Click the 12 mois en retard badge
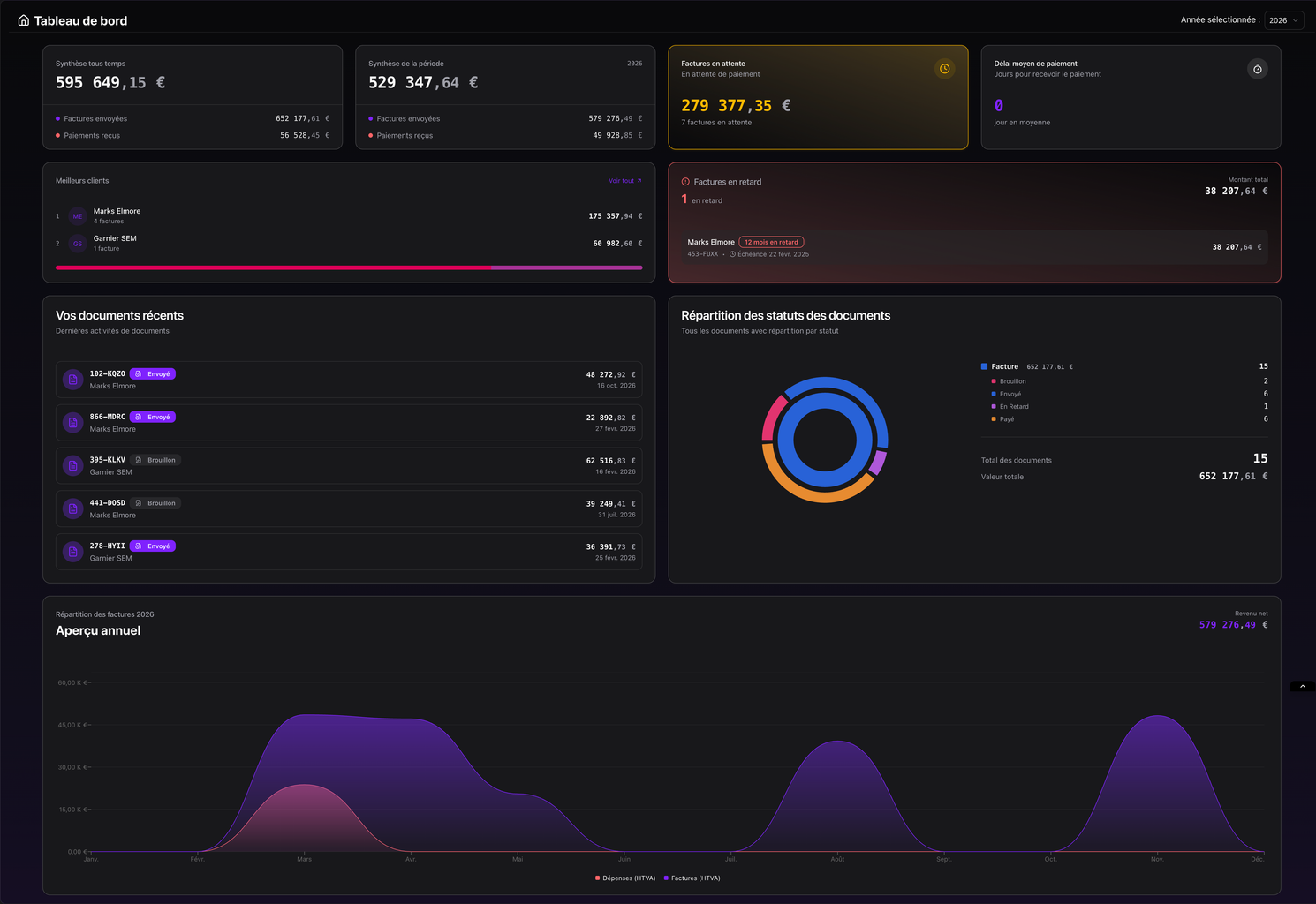 pos(771,242)
